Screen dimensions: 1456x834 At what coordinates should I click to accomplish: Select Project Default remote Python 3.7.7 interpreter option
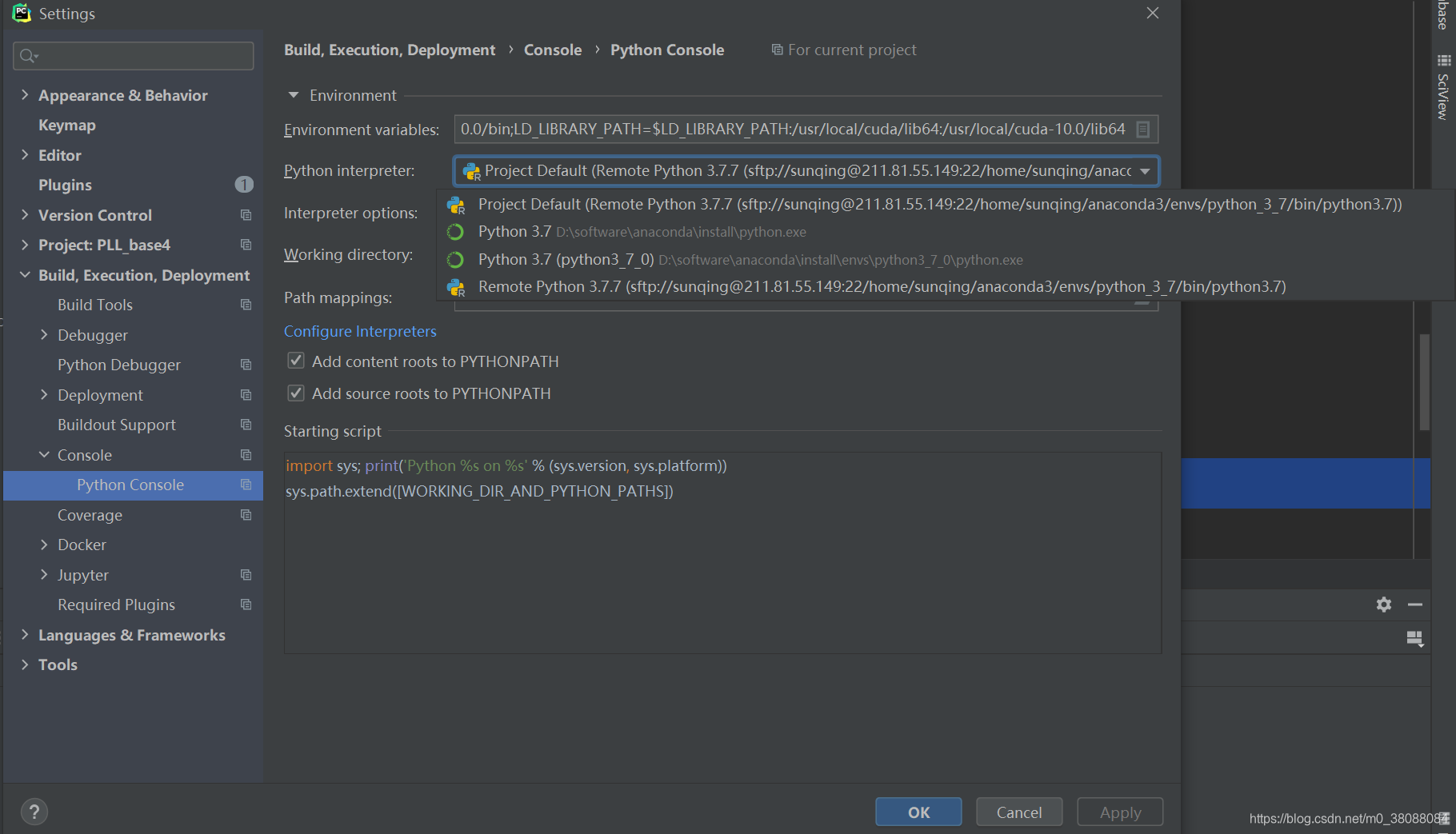click(944, 204)
